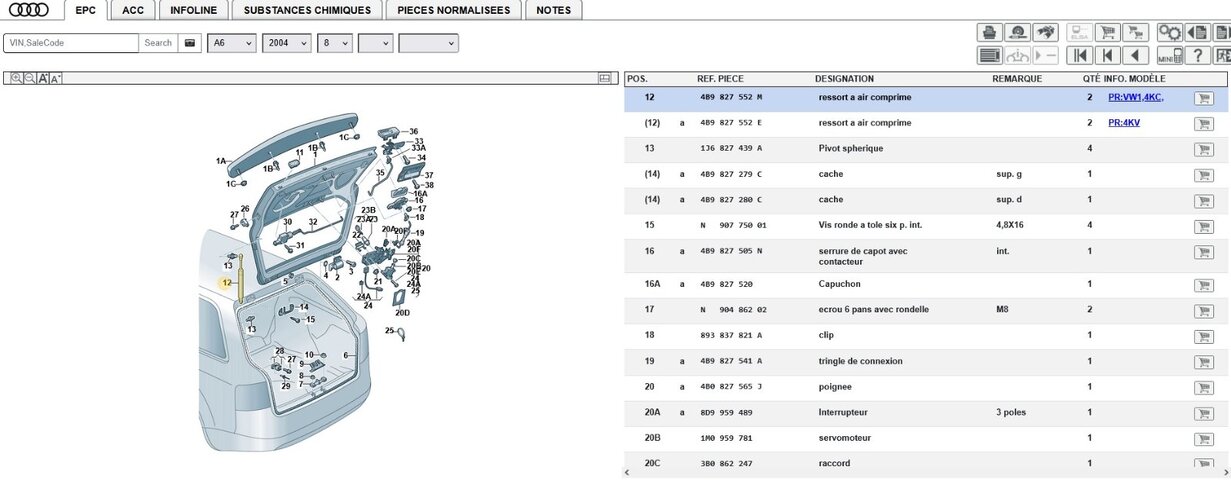Zoom out of the parts diagram

coord(30,78)
